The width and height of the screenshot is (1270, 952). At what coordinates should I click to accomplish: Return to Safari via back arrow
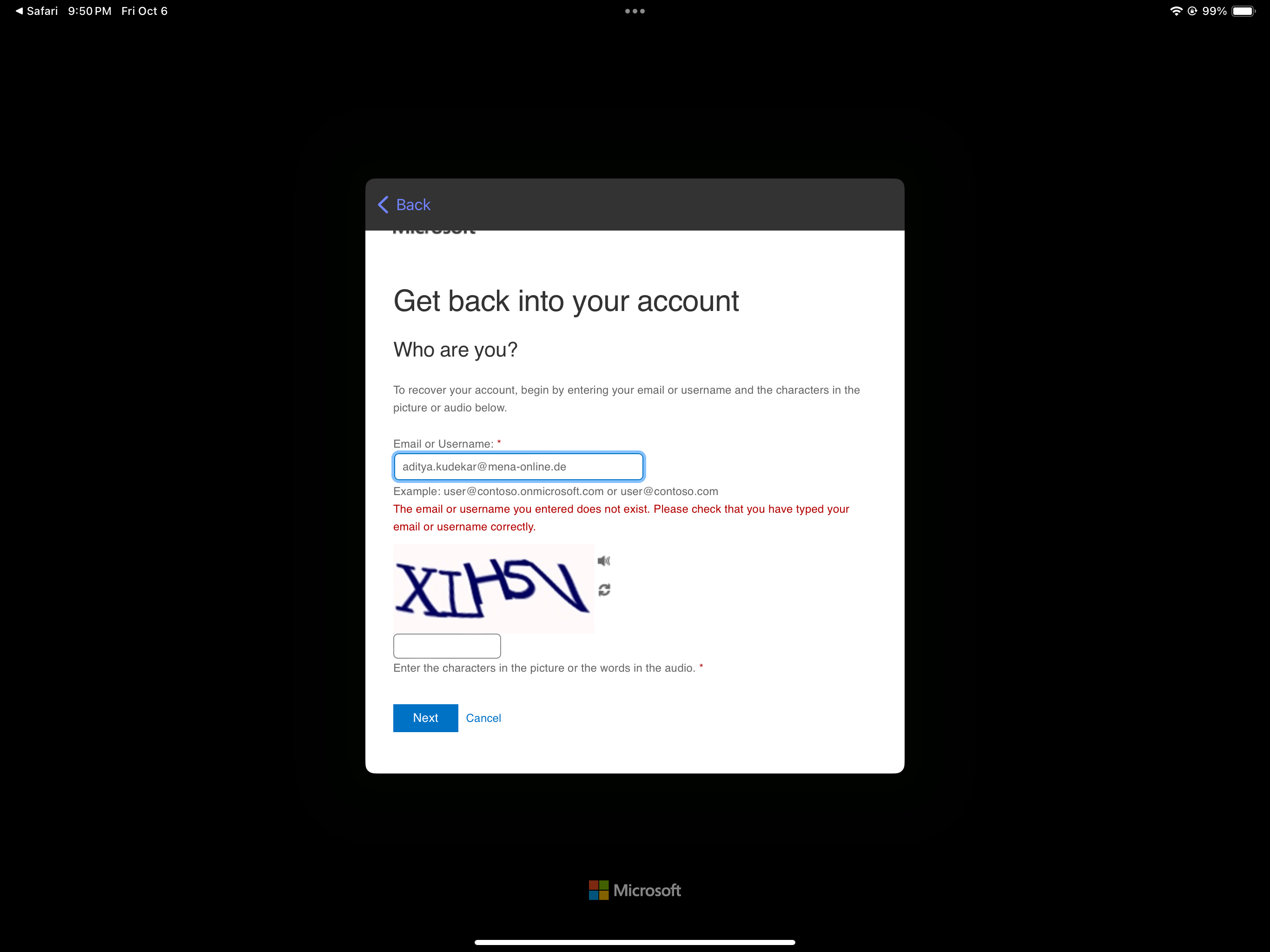[x=36, y=11]
